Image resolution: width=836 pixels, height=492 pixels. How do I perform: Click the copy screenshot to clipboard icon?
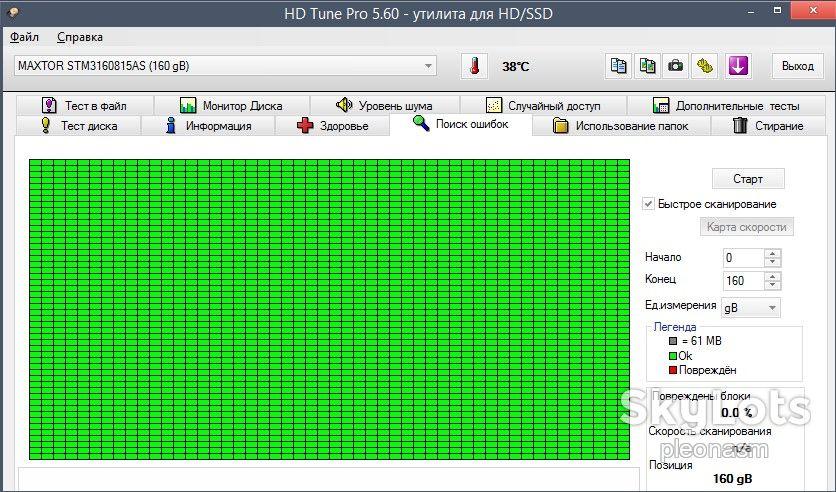[647, 66]
